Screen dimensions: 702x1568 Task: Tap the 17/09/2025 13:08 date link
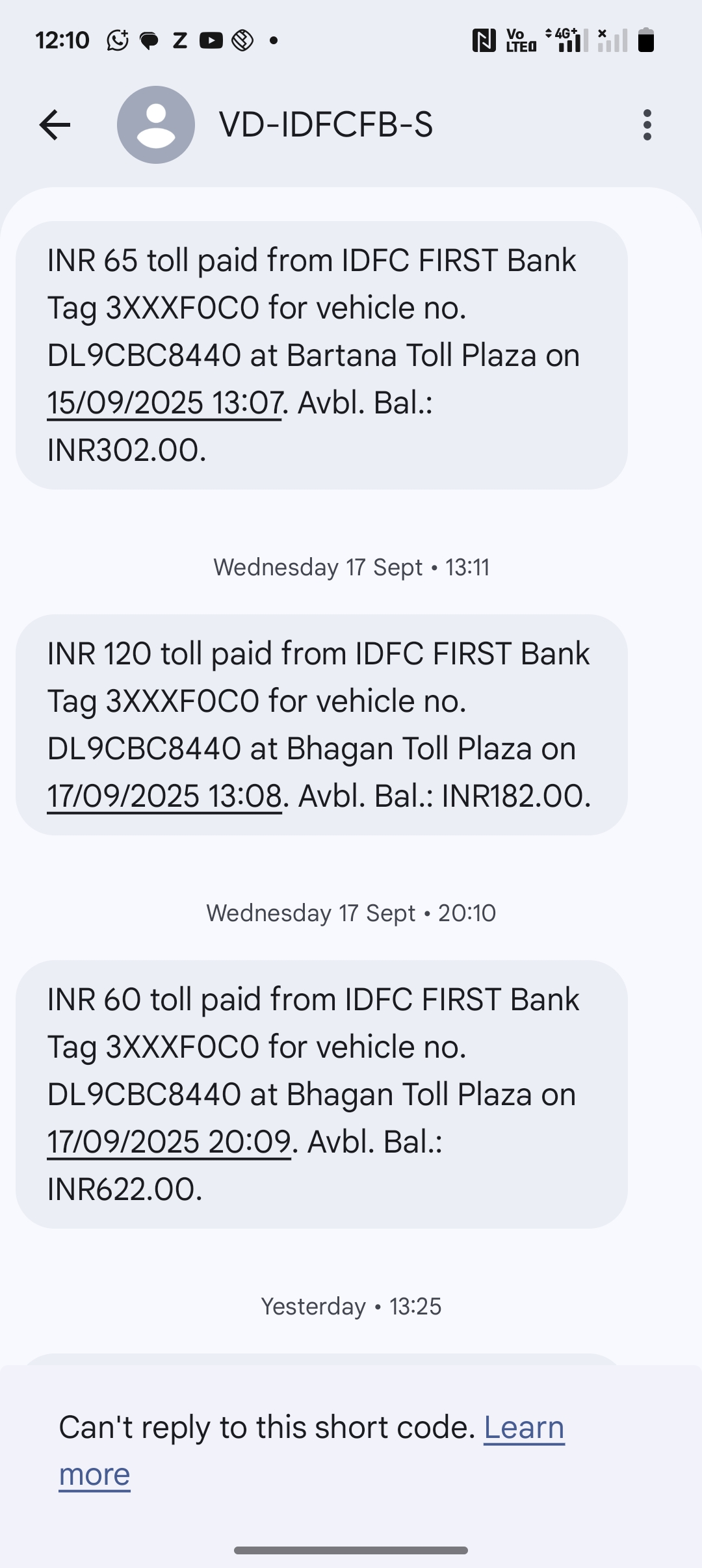pyautogui.click(x=164, y=796)
